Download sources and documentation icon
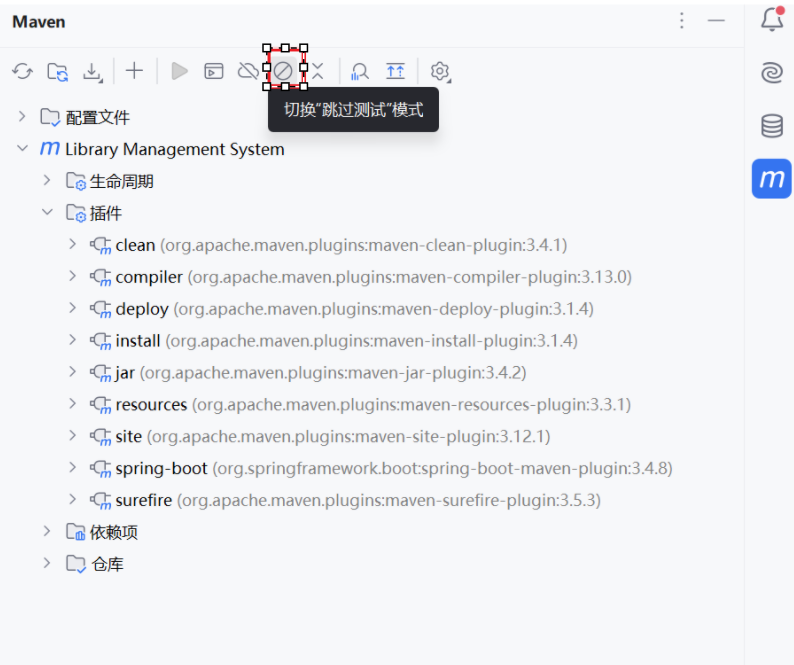 [x=93, y=71]
